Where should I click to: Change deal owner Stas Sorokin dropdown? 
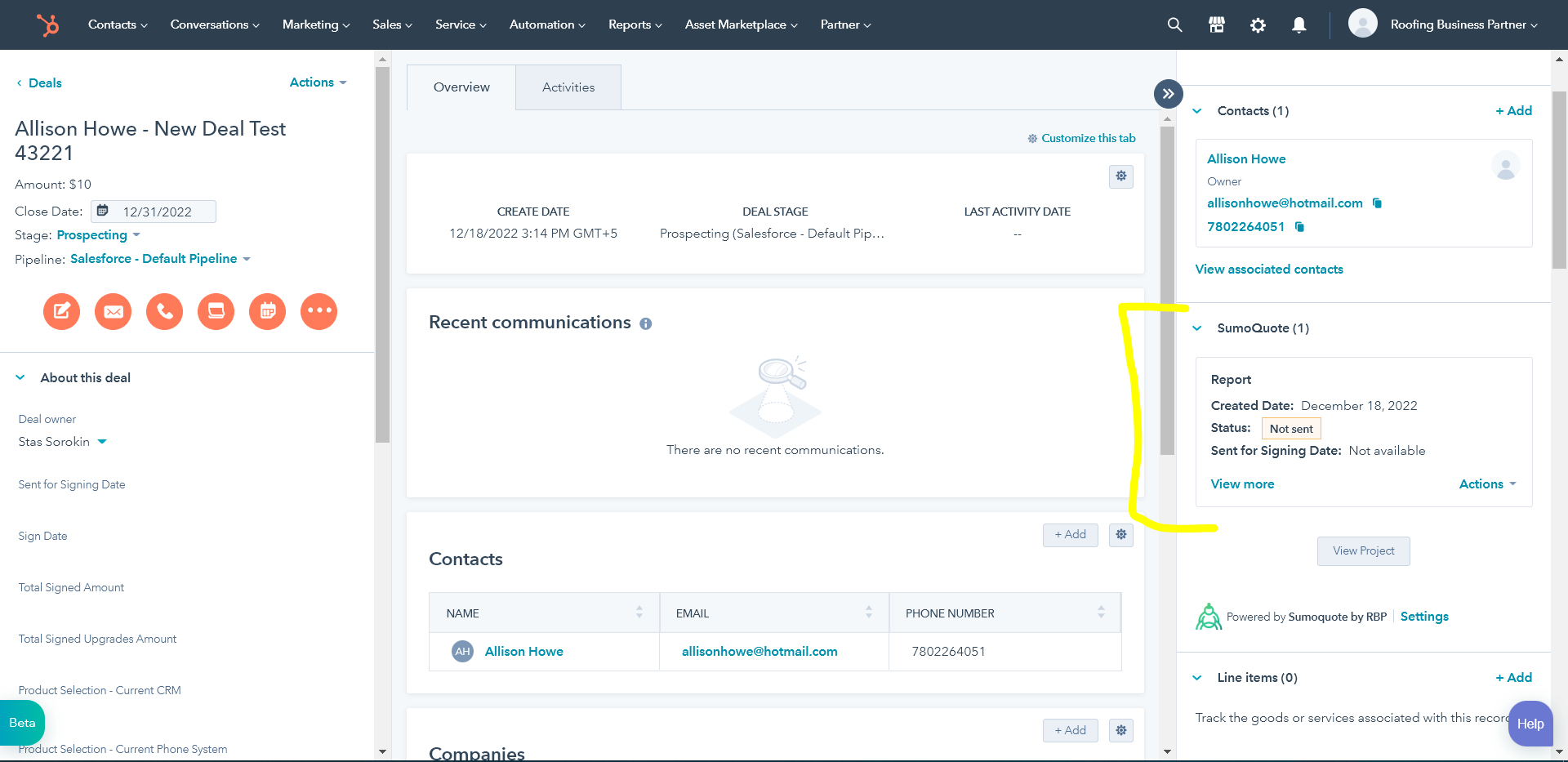63,442
